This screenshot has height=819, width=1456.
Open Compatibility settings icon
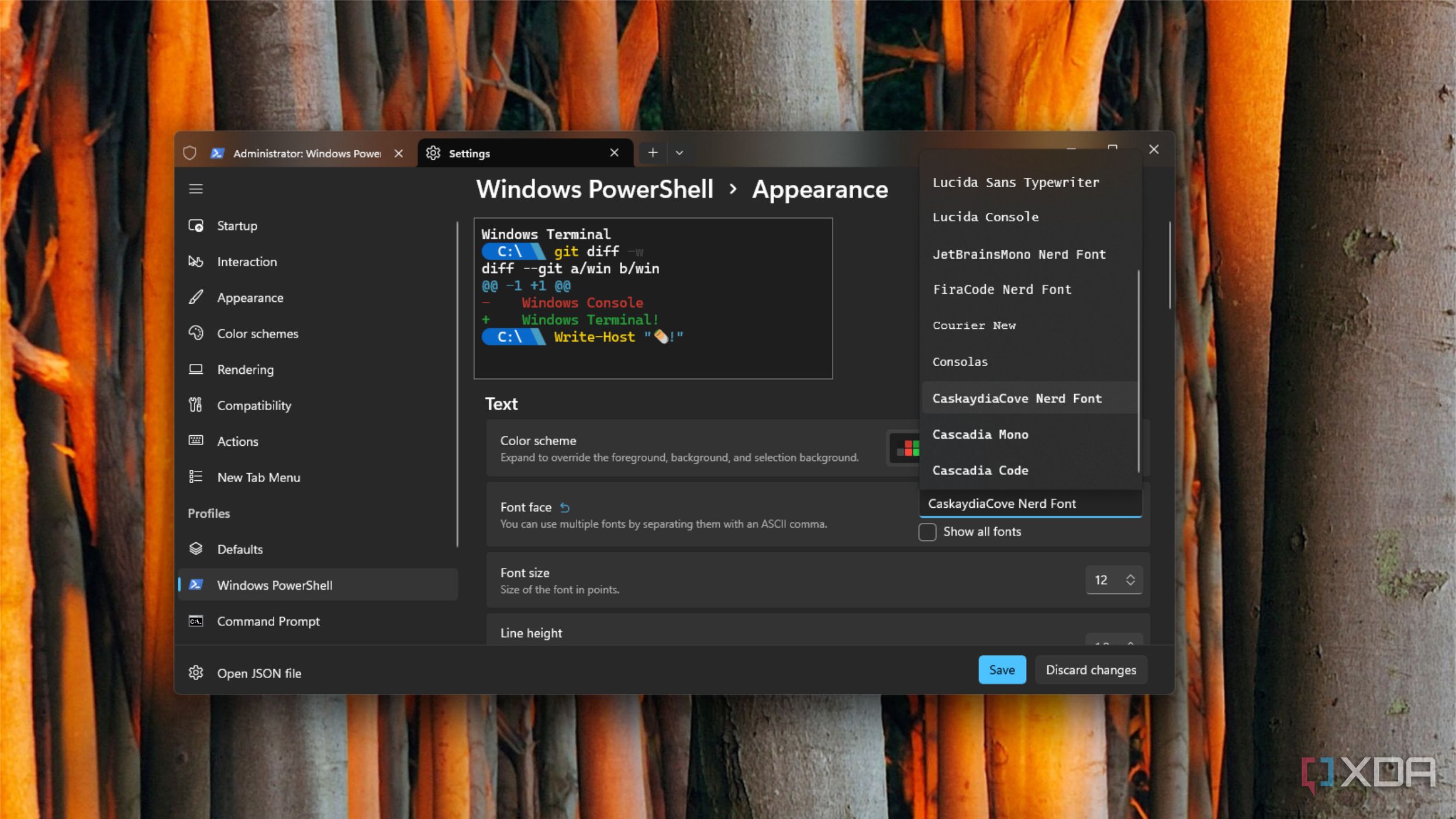[x=196, y=405]
